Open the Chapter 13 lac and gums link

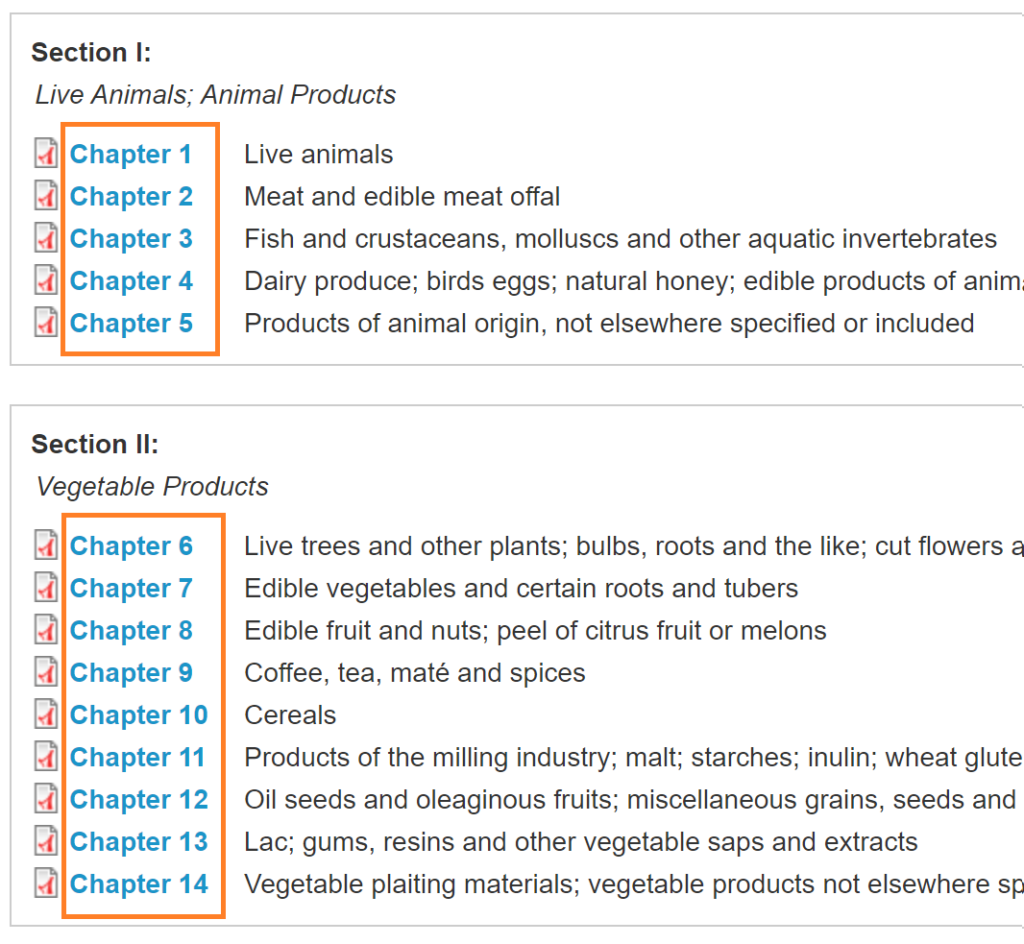coord(139,842)
